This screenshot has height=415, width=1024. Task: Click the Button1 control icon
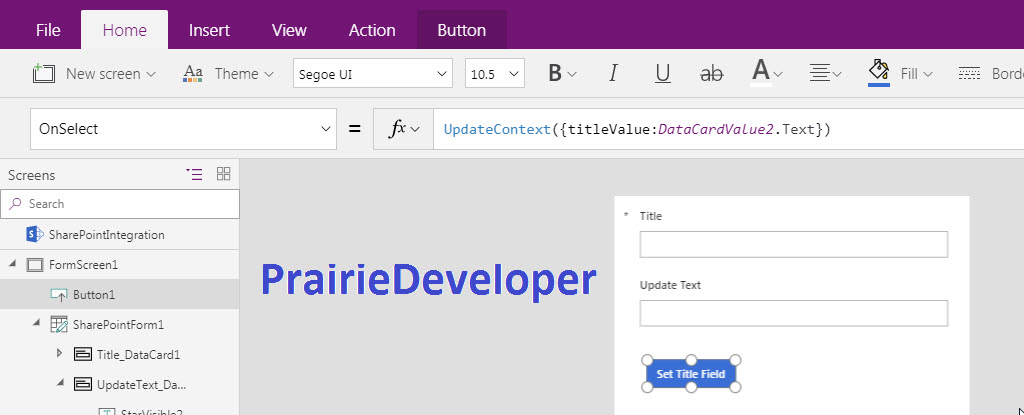59,295
